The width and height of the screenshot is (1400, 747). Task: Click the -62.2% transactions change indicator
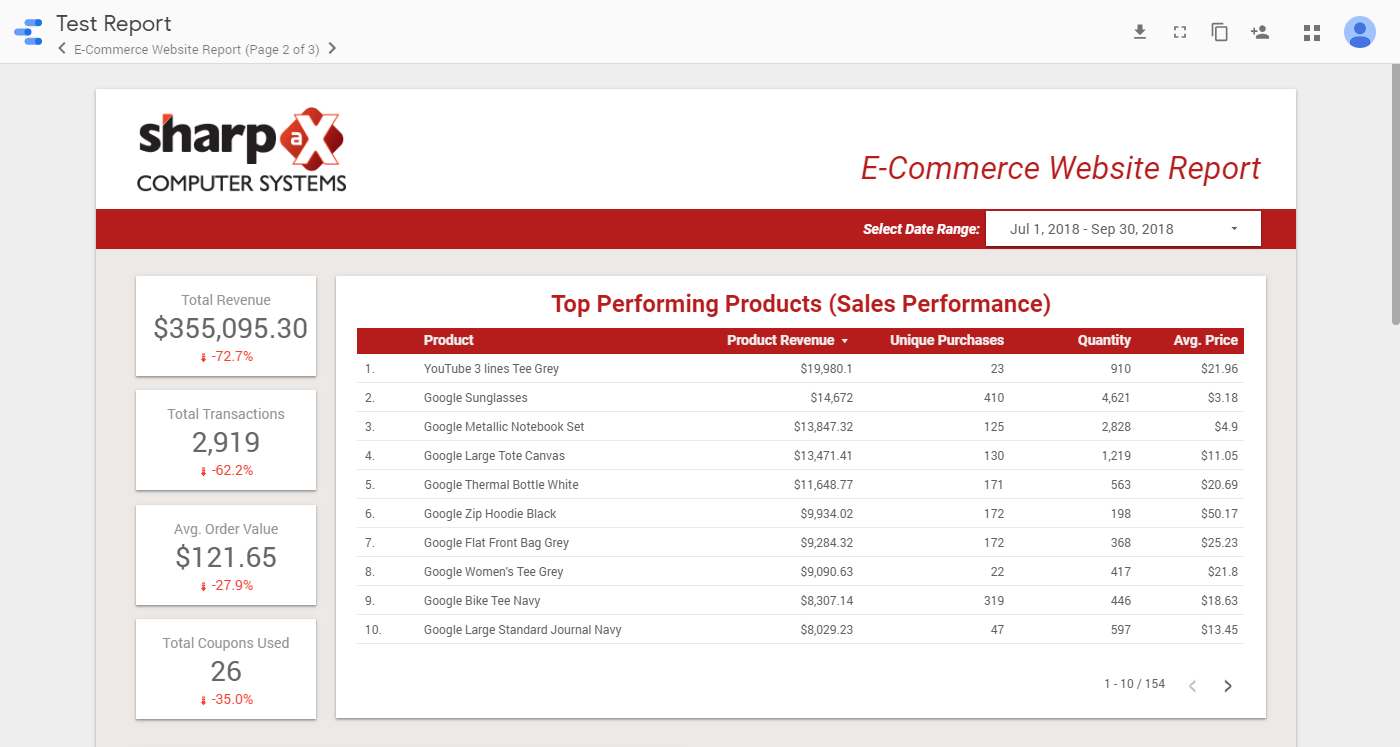click(226, 470)
